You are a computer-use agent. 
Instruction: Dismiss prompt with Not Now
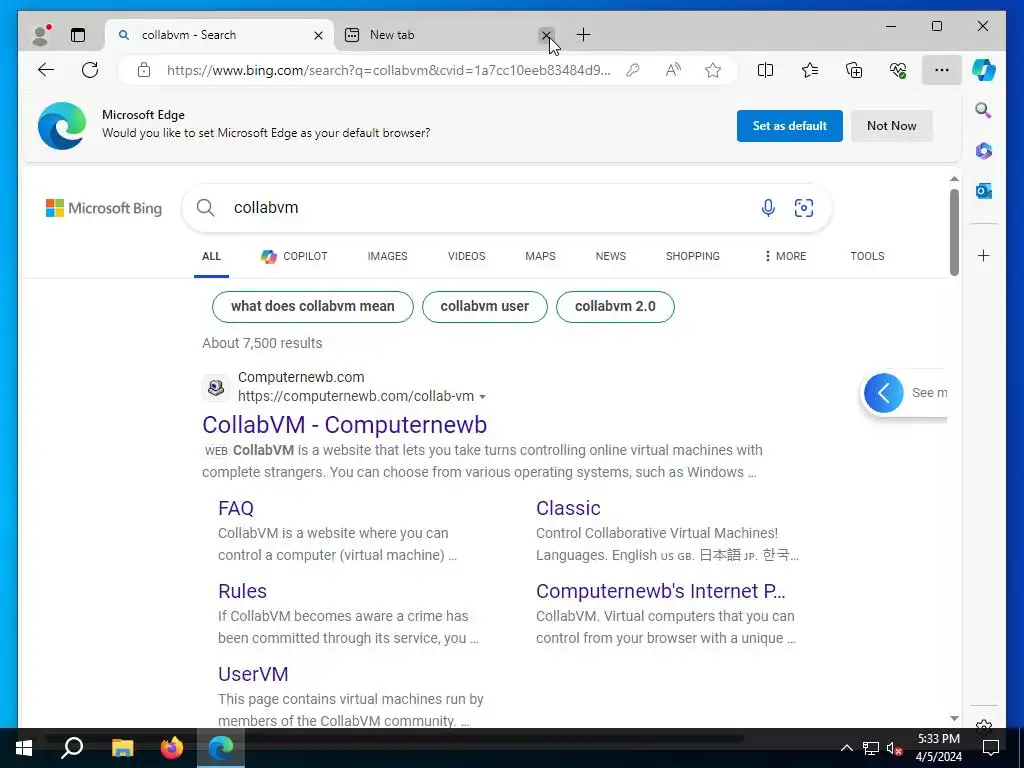(x=891, y=126)
